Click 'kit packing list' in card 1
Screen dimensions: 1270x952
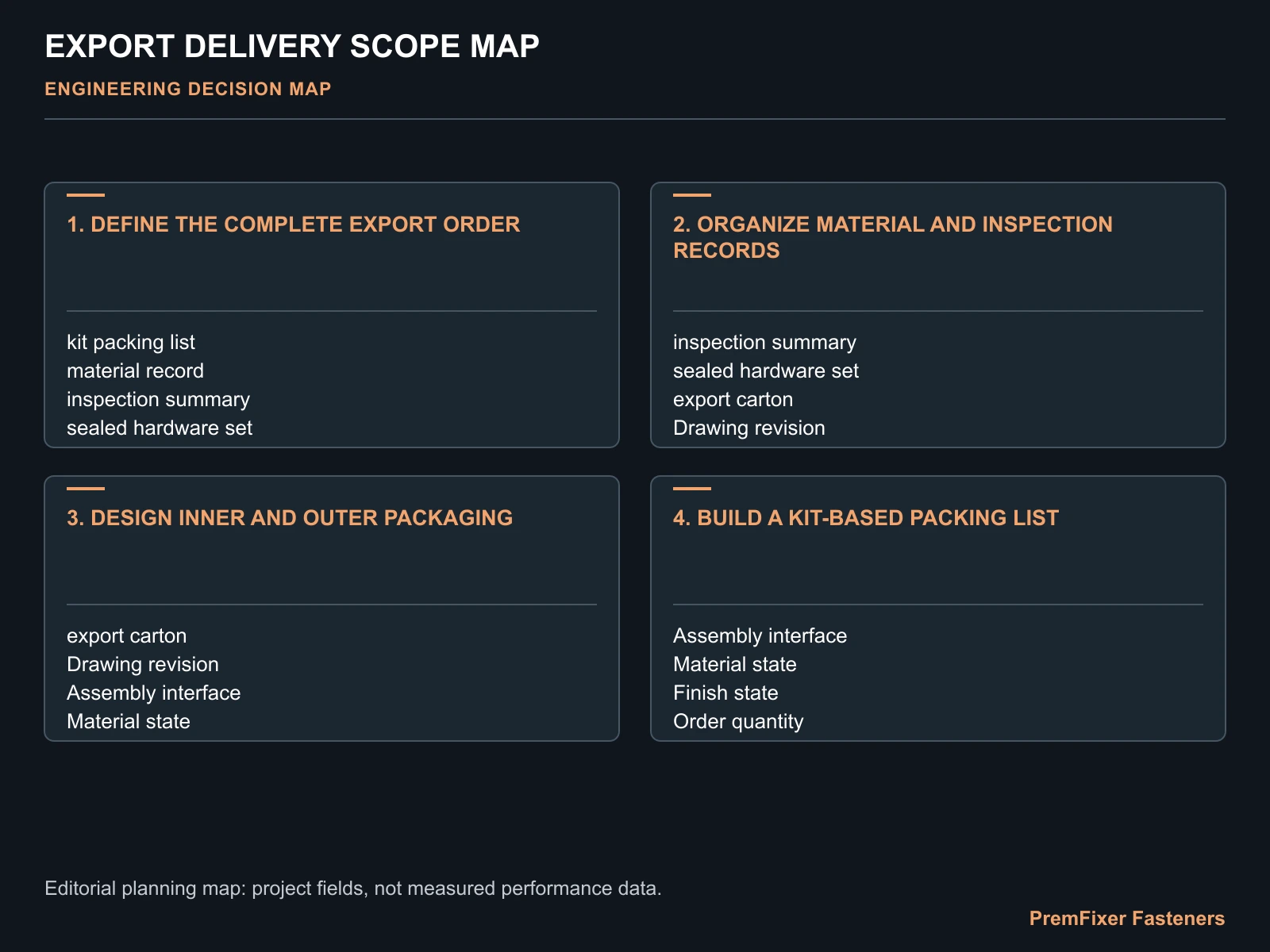click(131, 343)
